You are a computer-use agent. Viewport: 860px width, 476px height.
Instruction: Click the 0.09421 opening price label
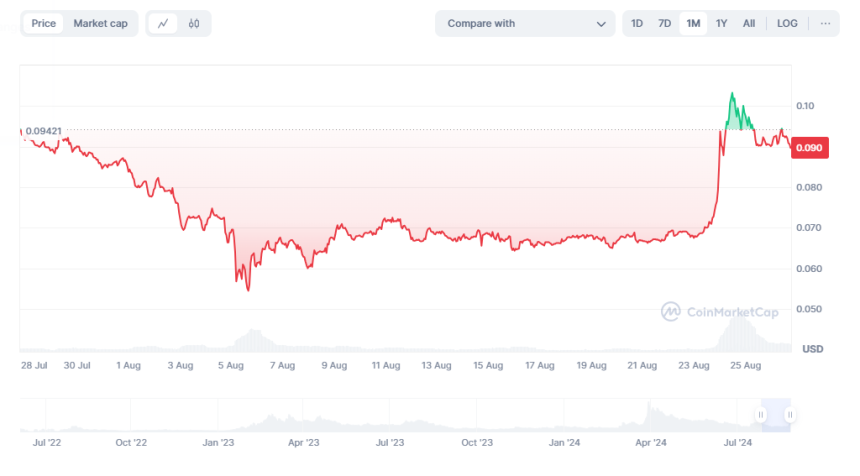pyautogui.click(x=43, y=130)
